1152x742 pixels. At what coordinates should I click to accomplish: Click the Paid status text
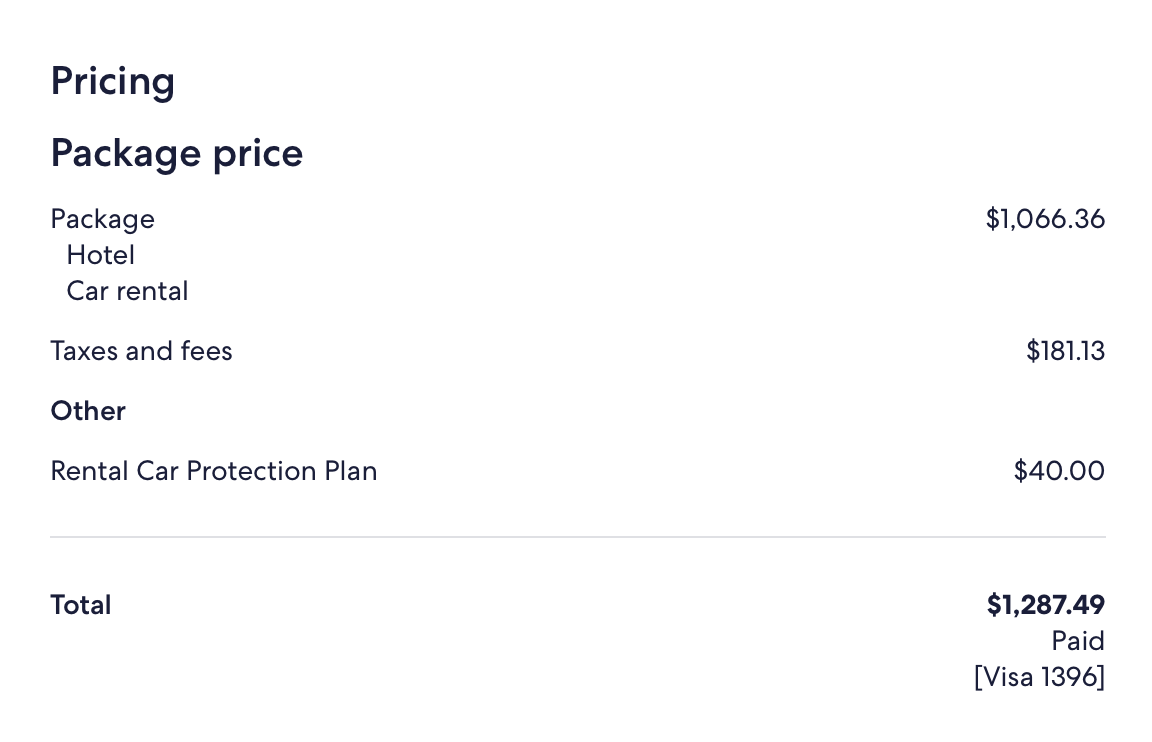coord(1077,641)
